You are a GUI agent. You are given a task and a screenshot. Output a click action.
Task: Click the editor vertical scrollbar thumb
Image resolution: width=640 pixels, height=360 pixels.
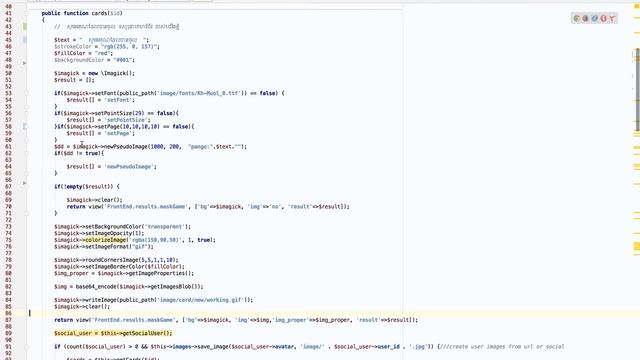pyautogui.click(x=637, y=90)
